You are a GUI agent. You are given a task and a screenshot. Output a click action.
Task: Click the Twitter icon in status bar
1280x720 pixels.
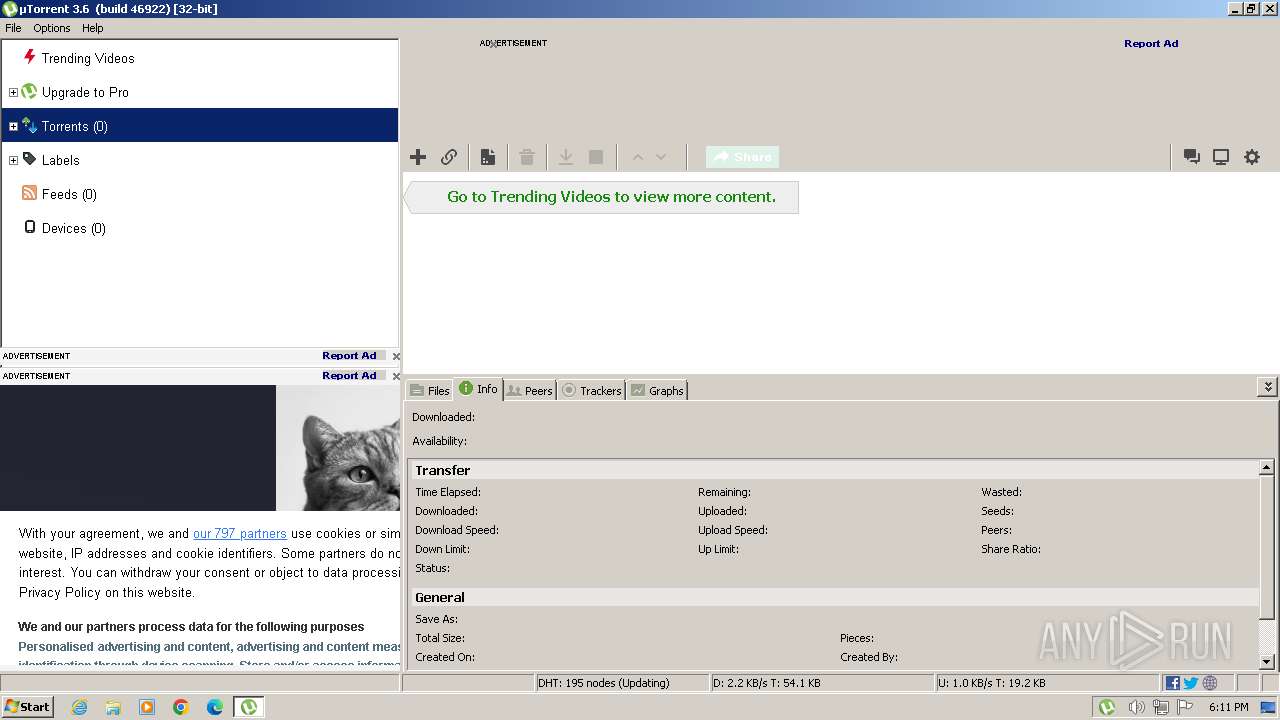[x=1190, y=683]
